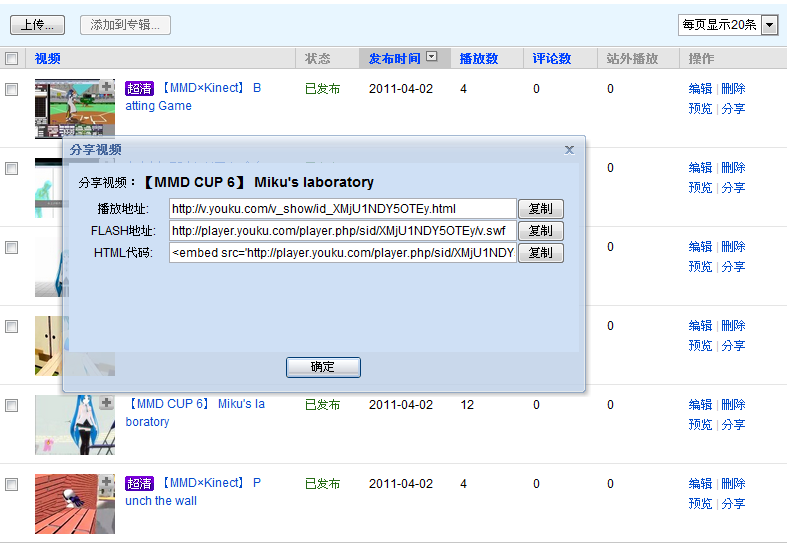Click the FLASH地址 URL field
Viewport: 787px width, 545px height.
pyautogui.click(x=343, y=231)
